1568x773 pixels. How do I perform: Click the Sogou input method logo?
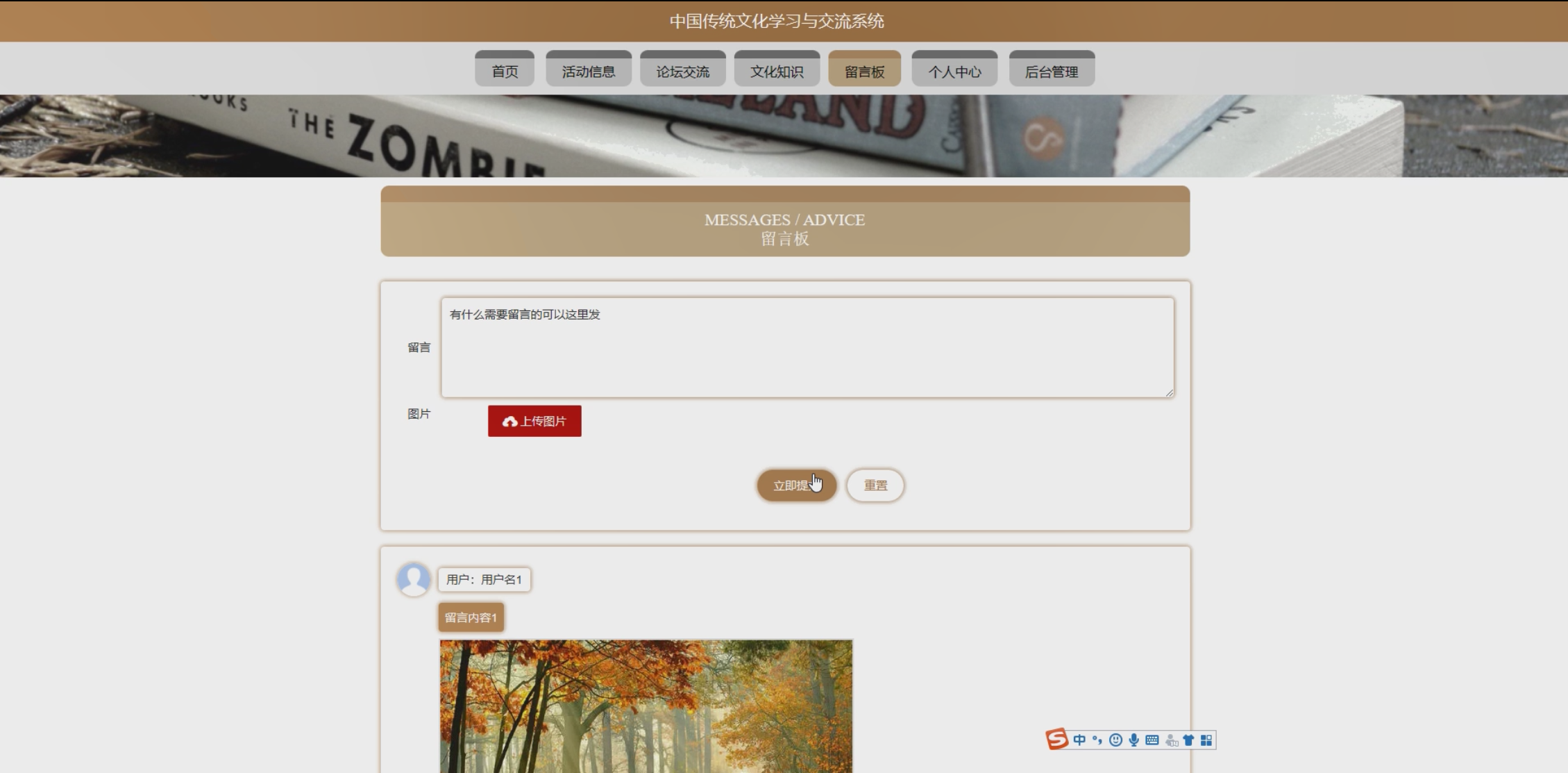pos(1056,739)
